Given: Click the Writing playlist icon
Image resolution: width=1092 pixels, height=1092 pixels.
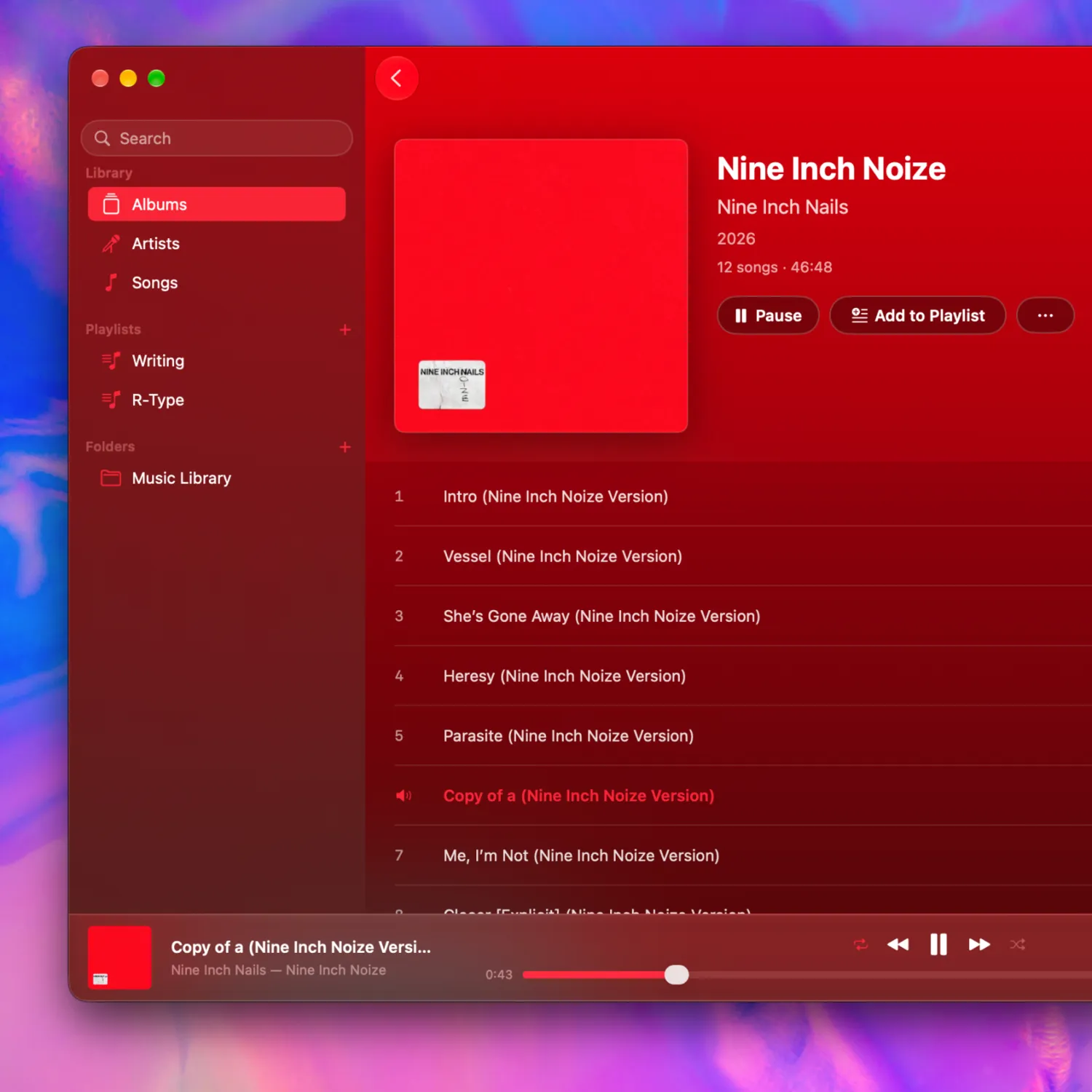Looking at the screenshot, I should point(111,361).
